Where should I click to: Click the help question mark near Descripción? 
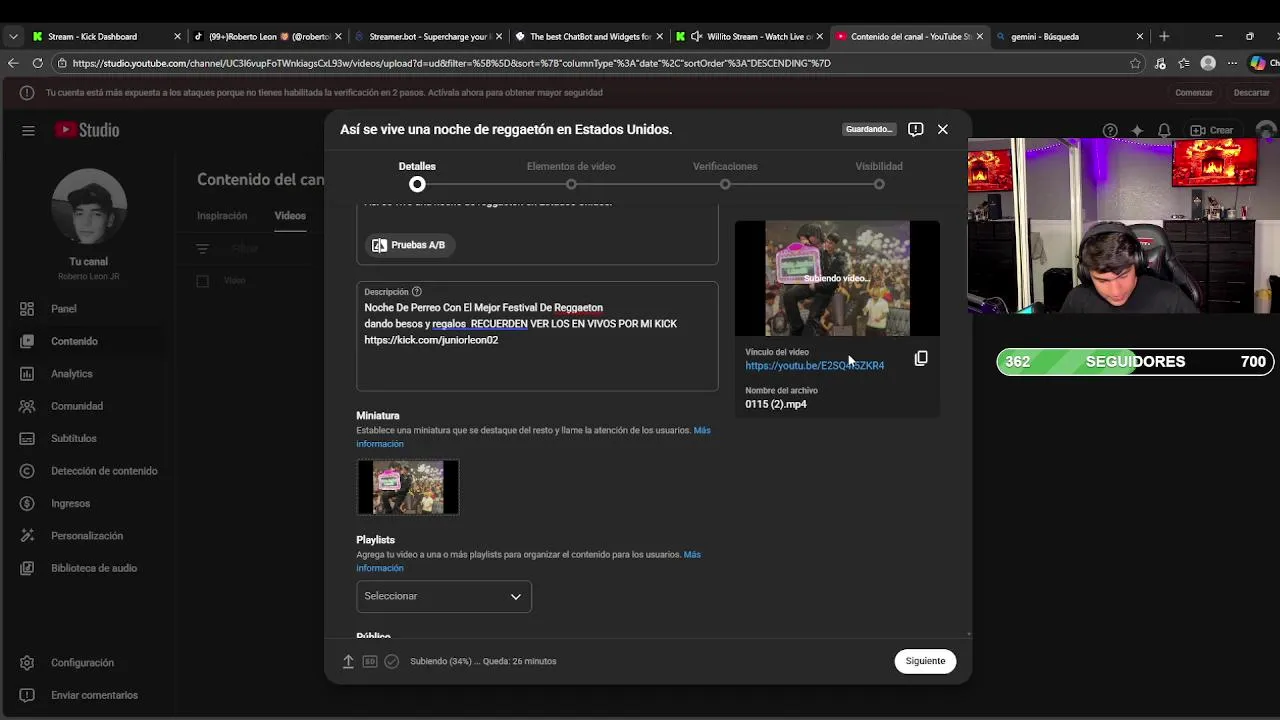point(417,292)
